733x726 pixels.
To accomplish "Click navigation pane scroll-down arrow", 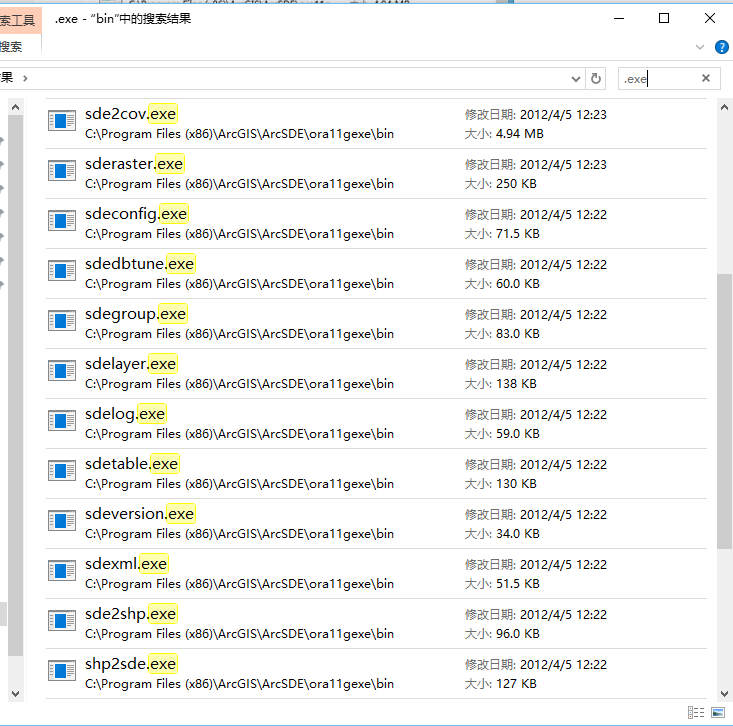I will tap(15, 694).
